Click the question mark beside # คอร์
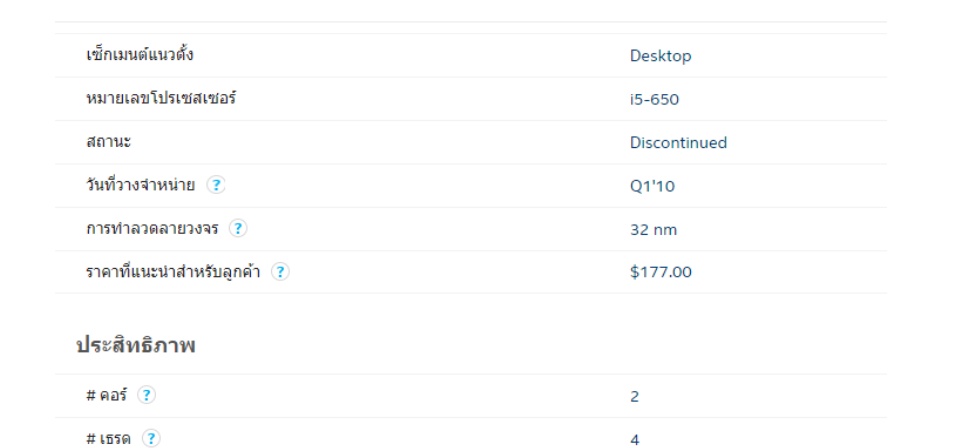Screen dimensions: 960x448 coord(146,395)
